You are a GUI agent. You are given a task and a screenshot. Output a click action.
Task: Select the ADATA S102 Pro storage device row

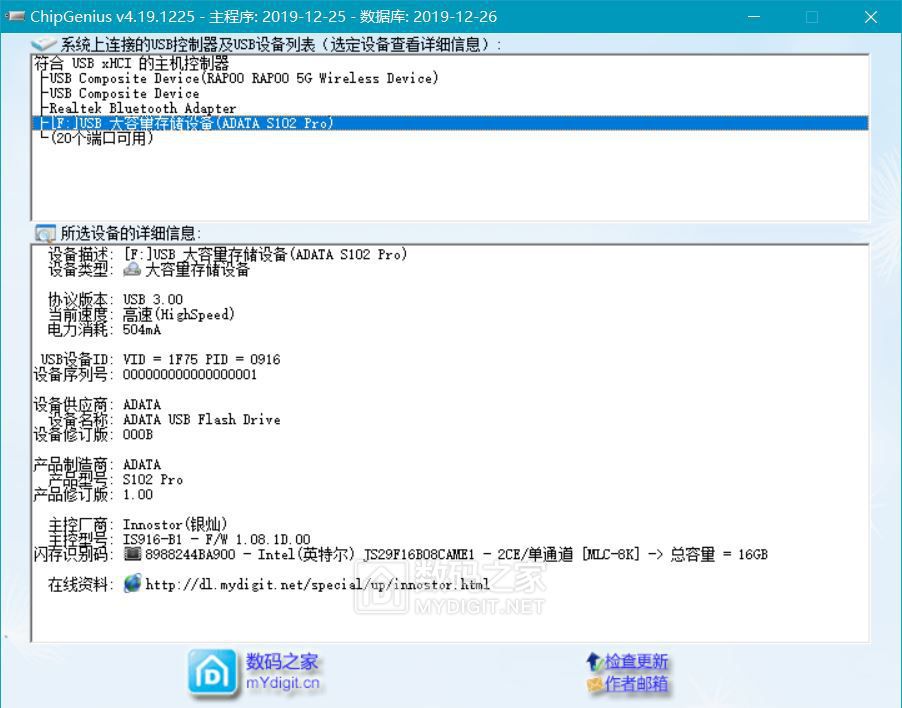[x=450, y=123]
